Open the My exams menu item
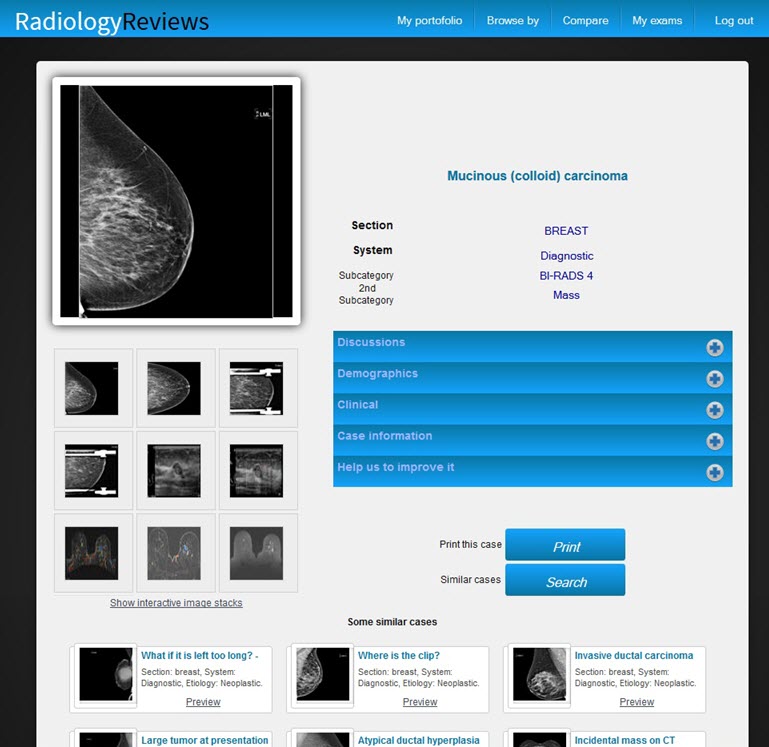Image resolution: width=769 pixels, height=747 pixels. click(657, 21)
